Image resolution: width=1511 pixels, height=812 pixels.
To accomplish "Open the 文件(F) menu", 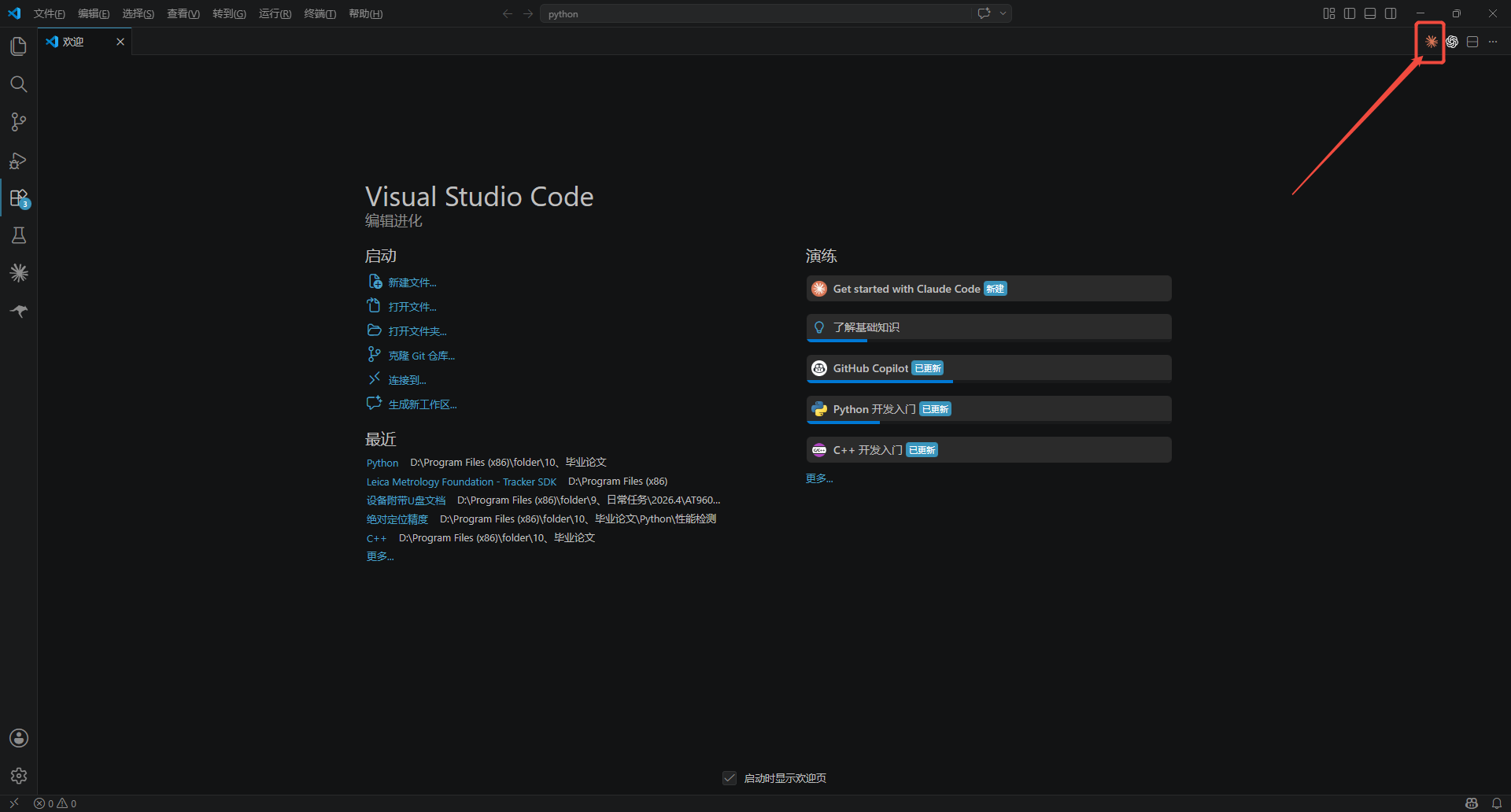I will click(x=50, y=13).
